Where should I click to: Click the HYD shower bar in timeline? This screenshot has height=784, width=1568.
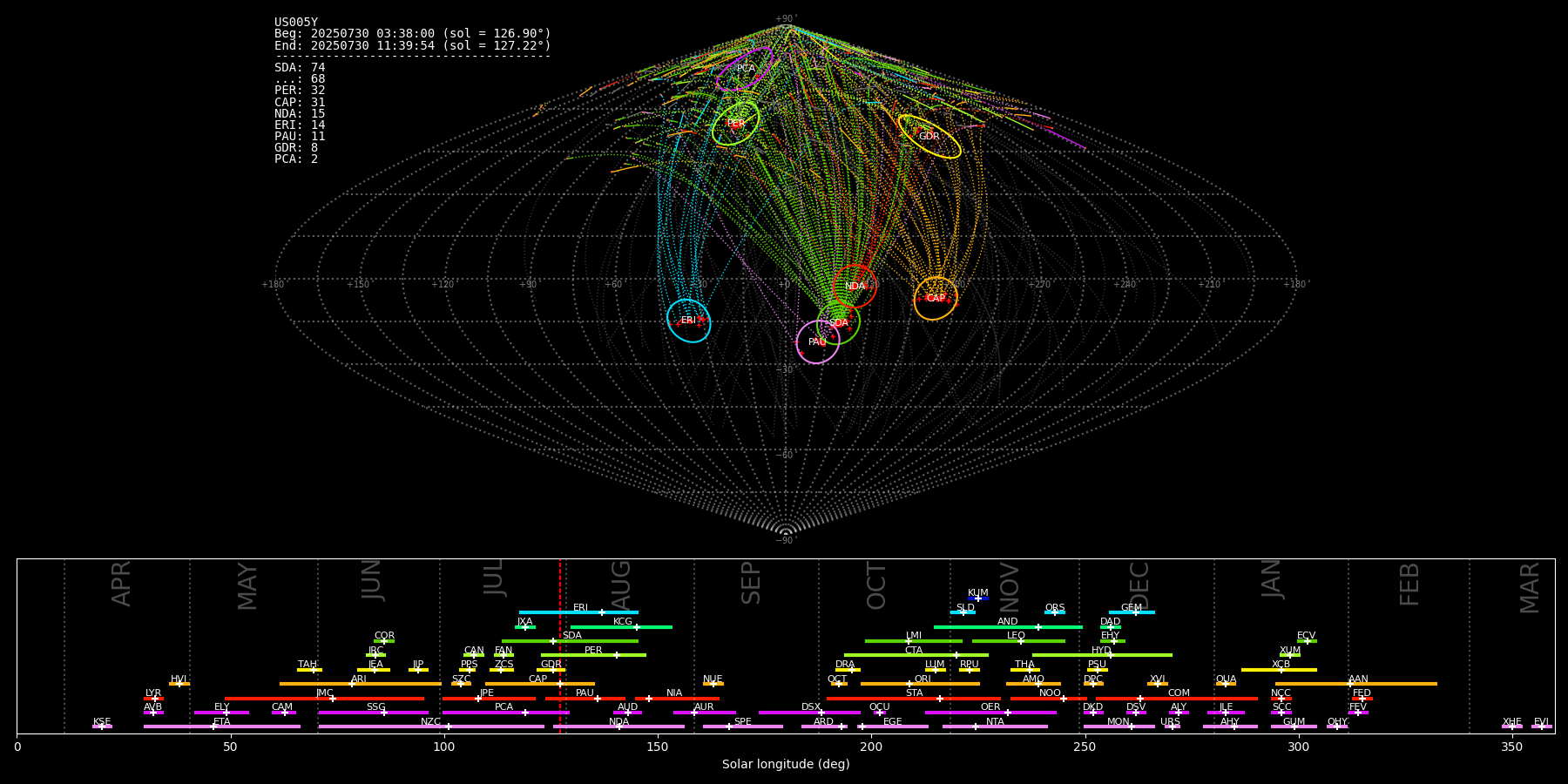1102,655
